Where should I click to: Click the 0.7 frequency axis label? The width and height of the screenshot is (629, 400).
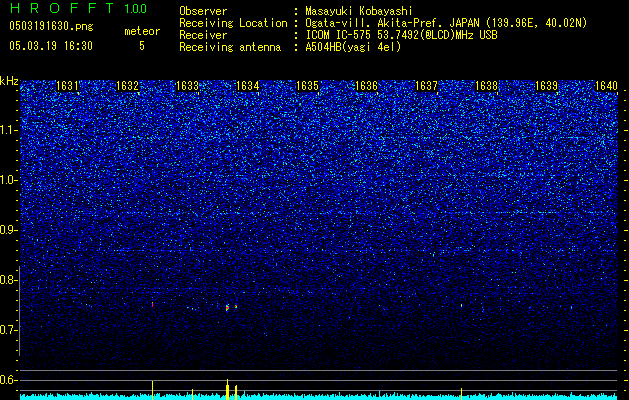coord(8,329)
